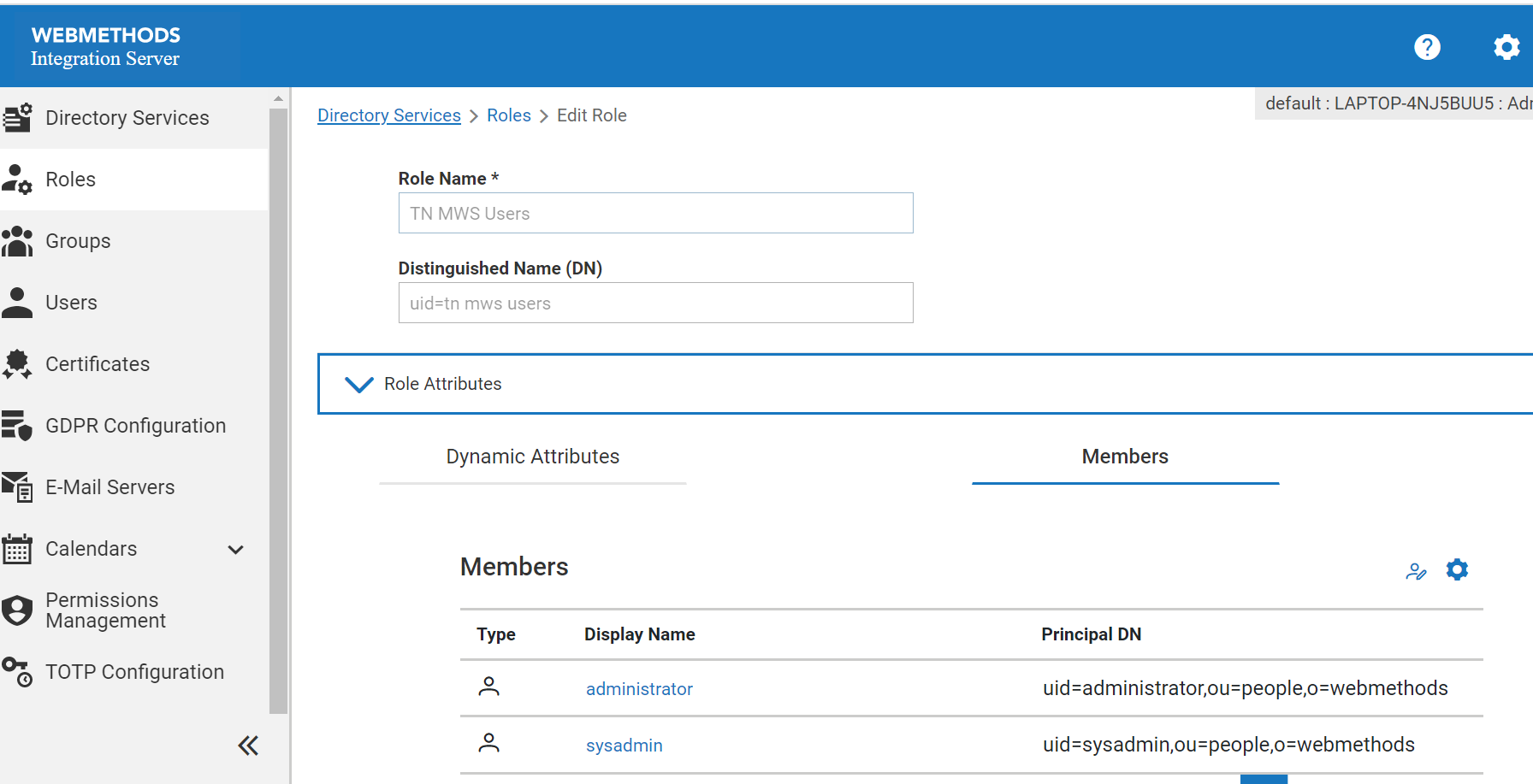This screenshot has height=784, width=1533.
Task: Collapse the Role Attributes section
Action: (359, 384)
